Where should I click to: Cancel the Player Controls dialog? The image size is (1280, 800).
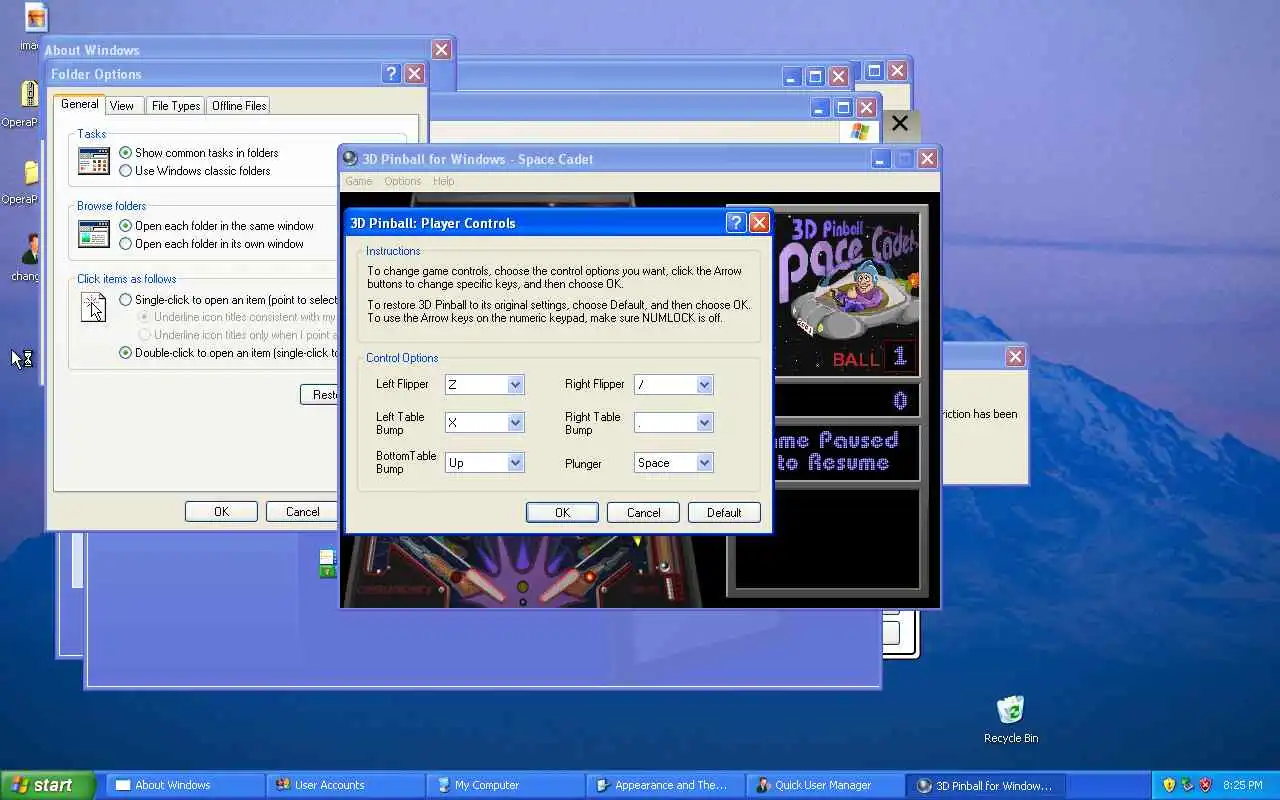[x=643, y=513]
